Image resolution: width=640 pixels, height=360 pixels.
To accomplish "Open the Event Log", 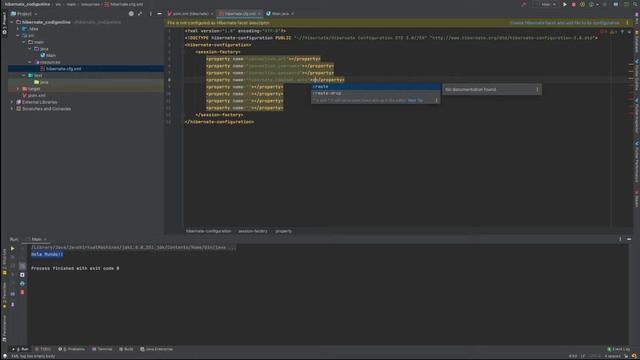I will pyautogui.click(x=618, y=349).
